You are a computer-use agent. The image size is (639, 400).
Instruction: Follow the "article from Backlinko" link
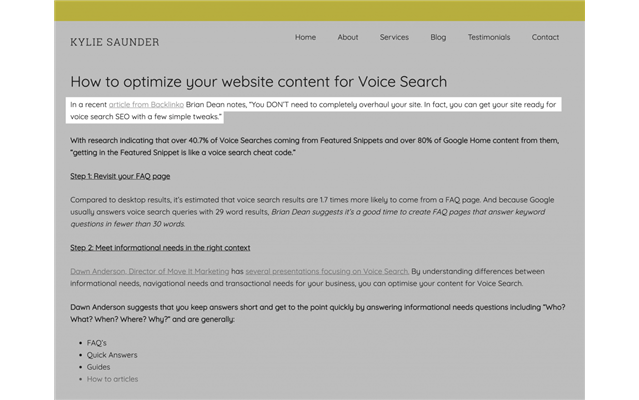pyautogui.click(x=146, y=104)
